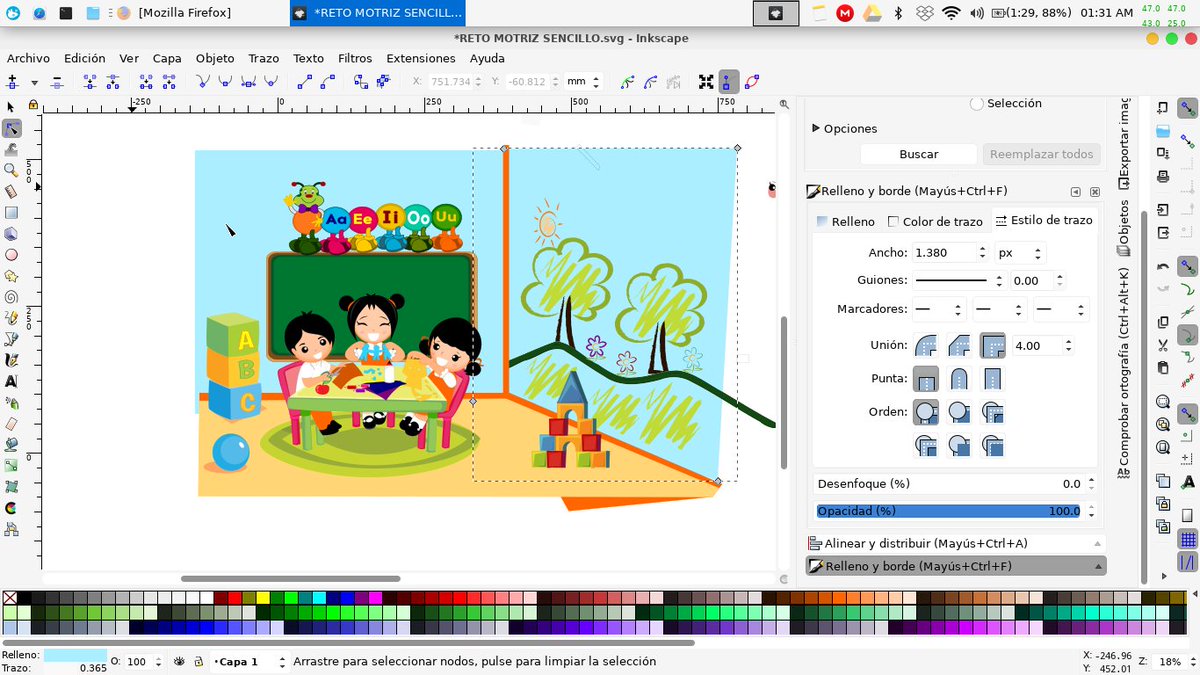Select the Calligraphy tool

pyautogui.click(x=11, y=360)
